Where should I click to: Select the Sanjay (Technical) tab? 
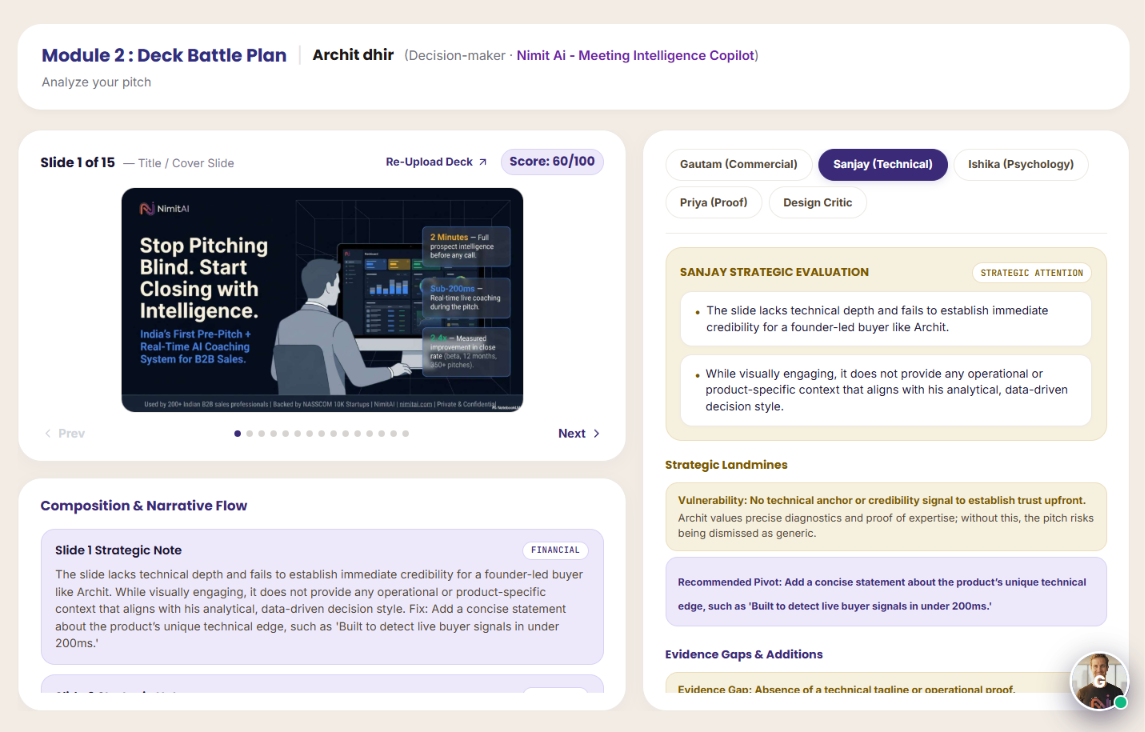pyautogui.click(x=882, y=164)
